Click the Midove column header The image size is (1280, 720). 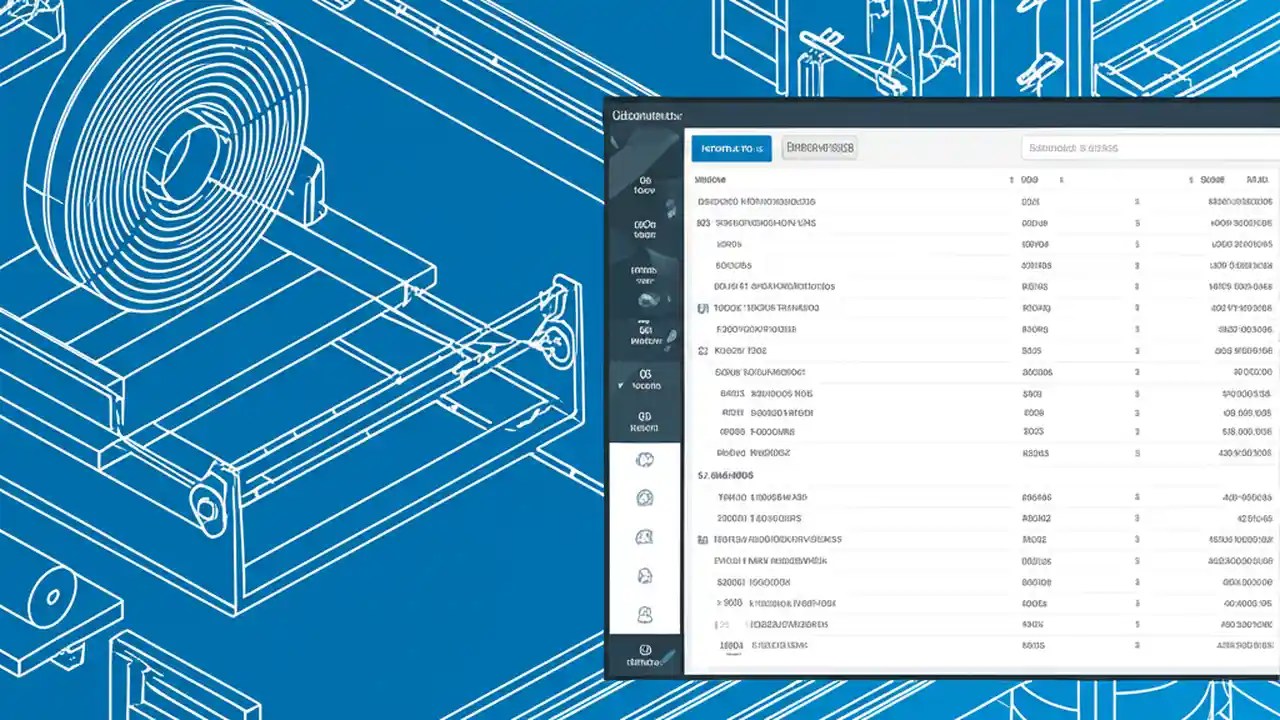[712, 180]
